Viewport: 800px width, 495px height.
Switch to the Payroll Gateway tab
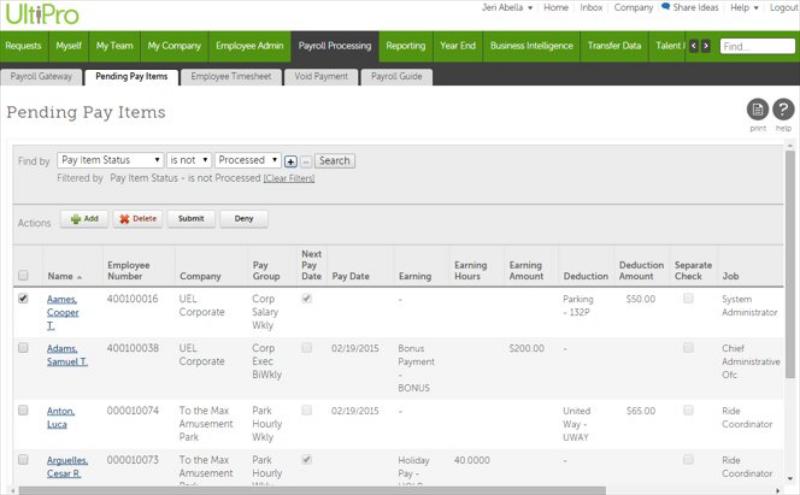point(41,77)
